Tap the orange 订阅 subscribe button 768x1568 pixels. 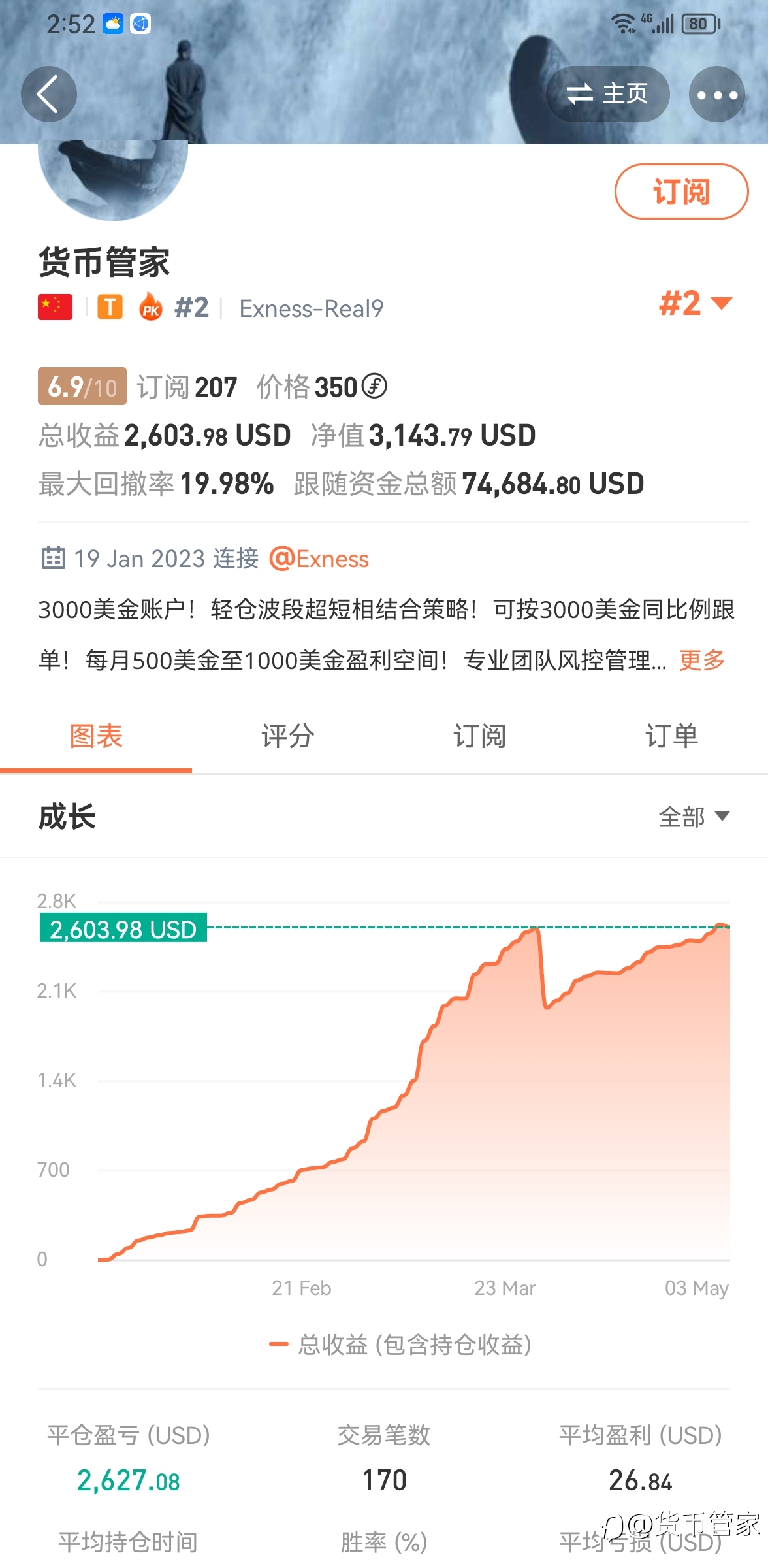(x=681, y=191)
